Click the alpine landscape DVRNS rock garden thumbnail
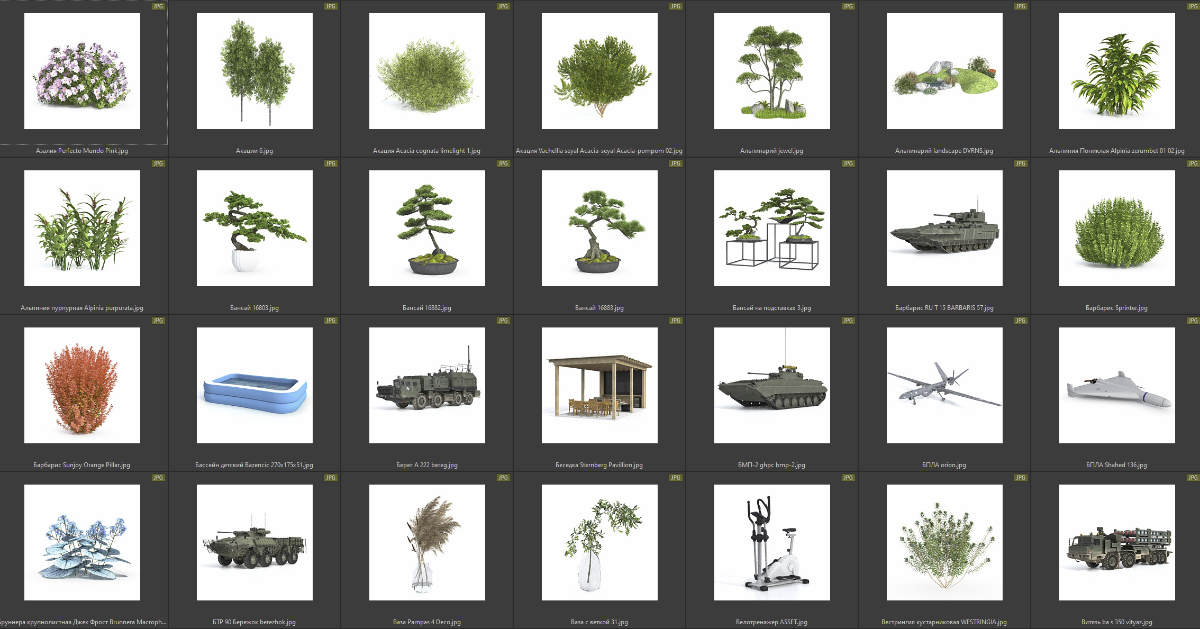The height and width of the screenshot is (629, 1200). pos(944,71)
